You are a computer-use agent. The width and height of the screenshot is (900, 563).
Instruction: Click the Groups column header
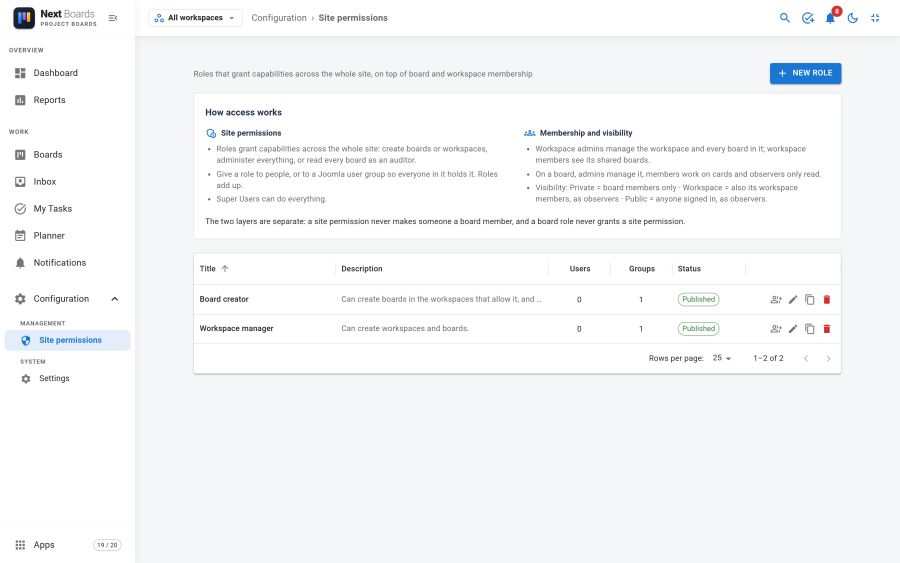pos(642,269)
